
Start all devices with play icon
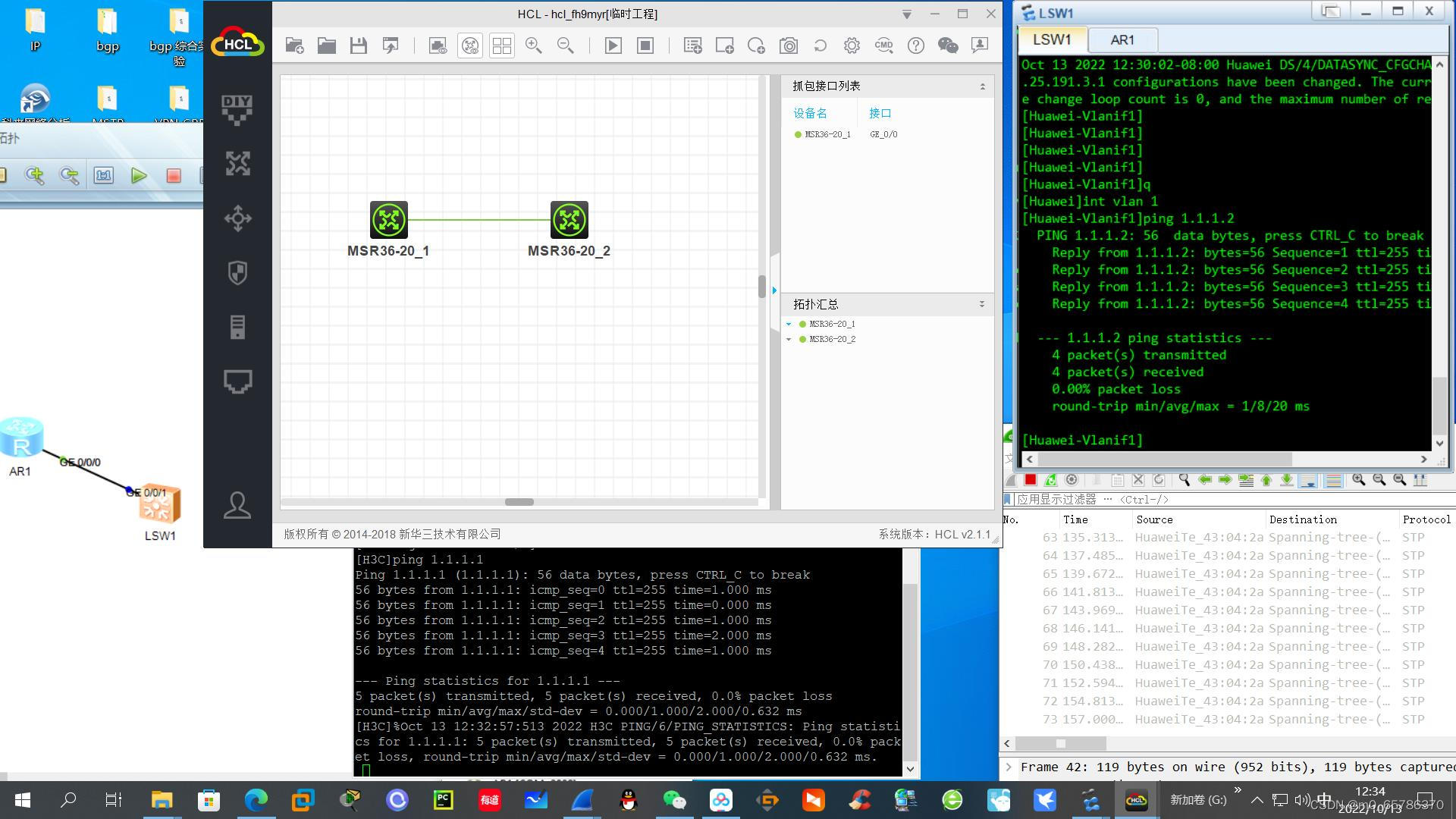pyautogui.click(x=613, y=45)
